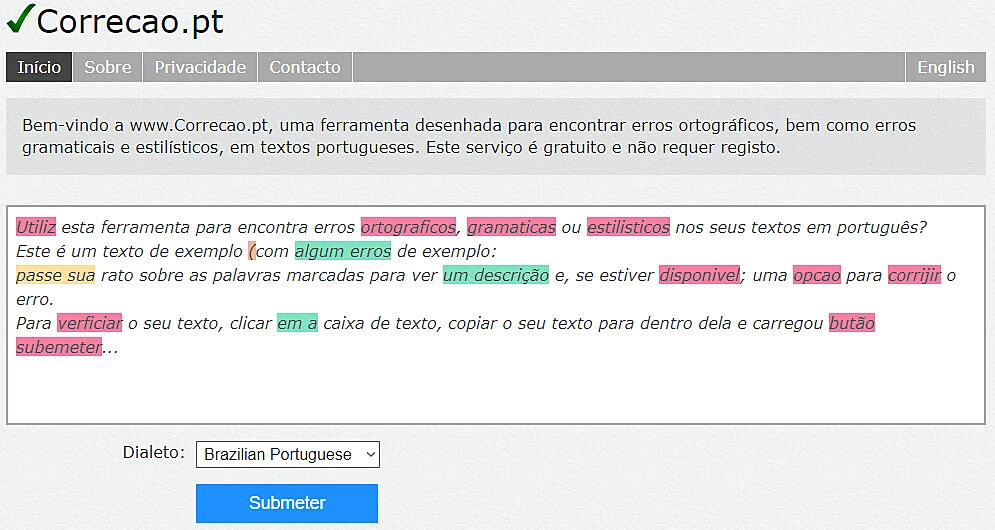Click the green checkmark logo icon

19,18
